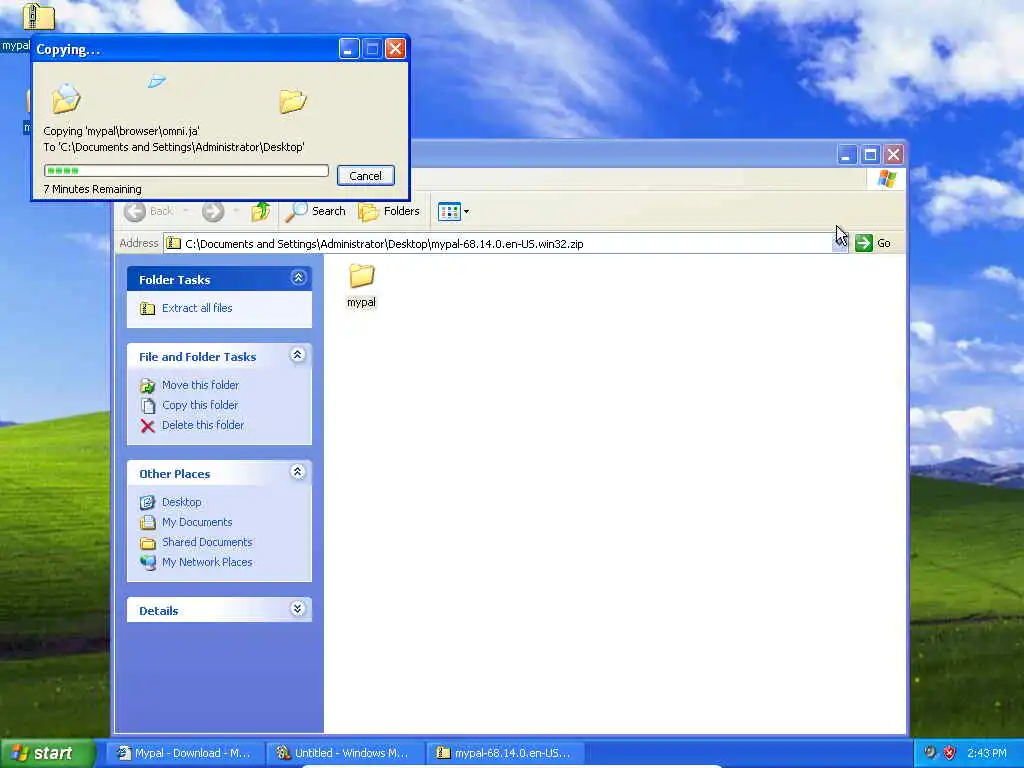
Task: Open the Address bar dropdown arrow
Action: click(840, 243)
